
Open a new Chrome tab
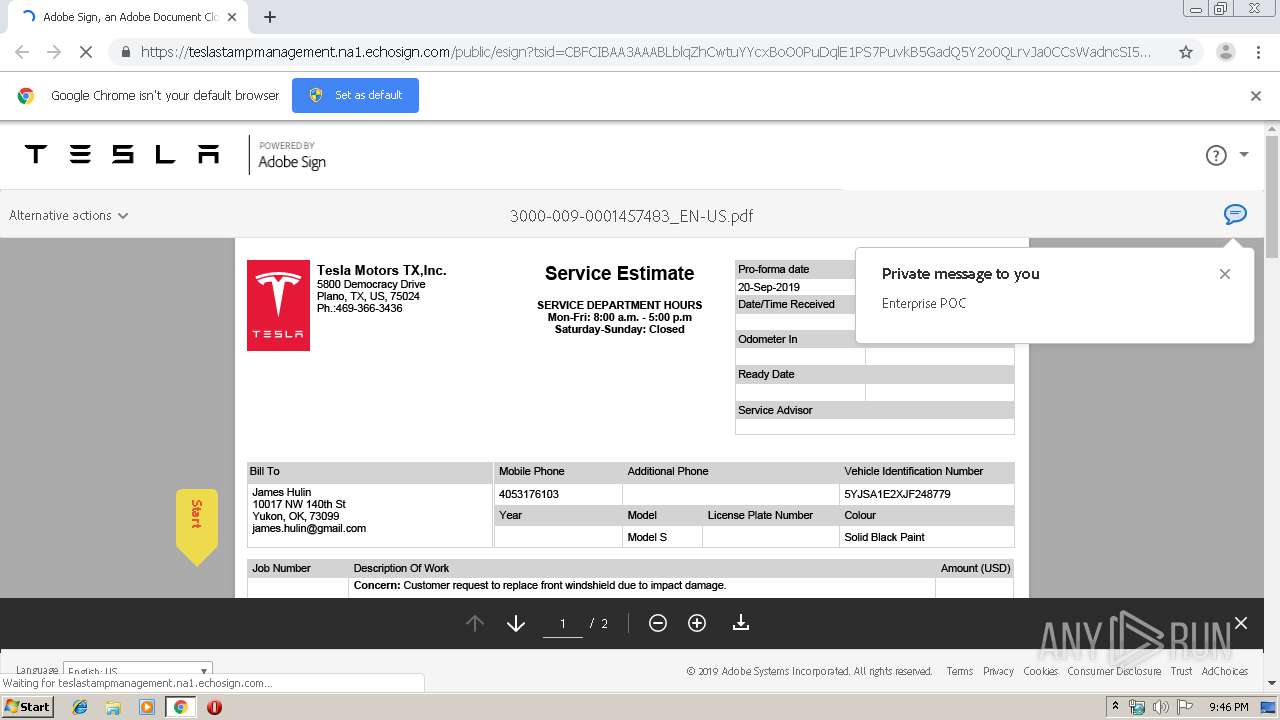[x=270, y=17]
